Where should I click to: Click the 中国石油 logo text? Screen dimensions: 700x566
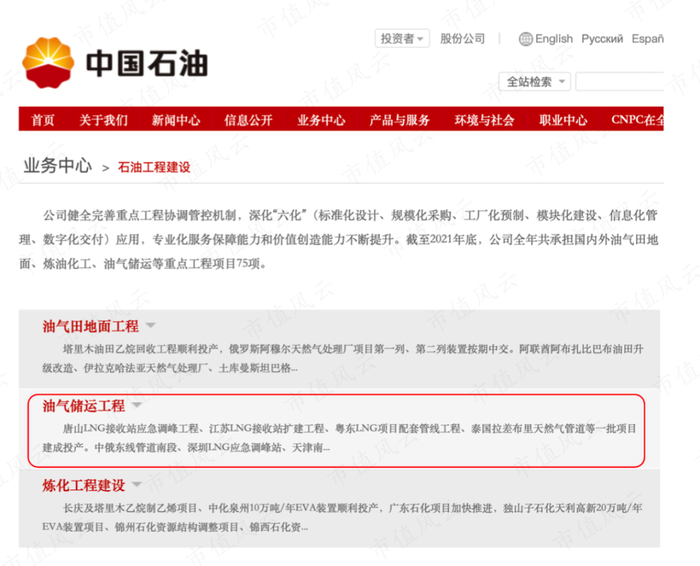(x=147, y=63)
